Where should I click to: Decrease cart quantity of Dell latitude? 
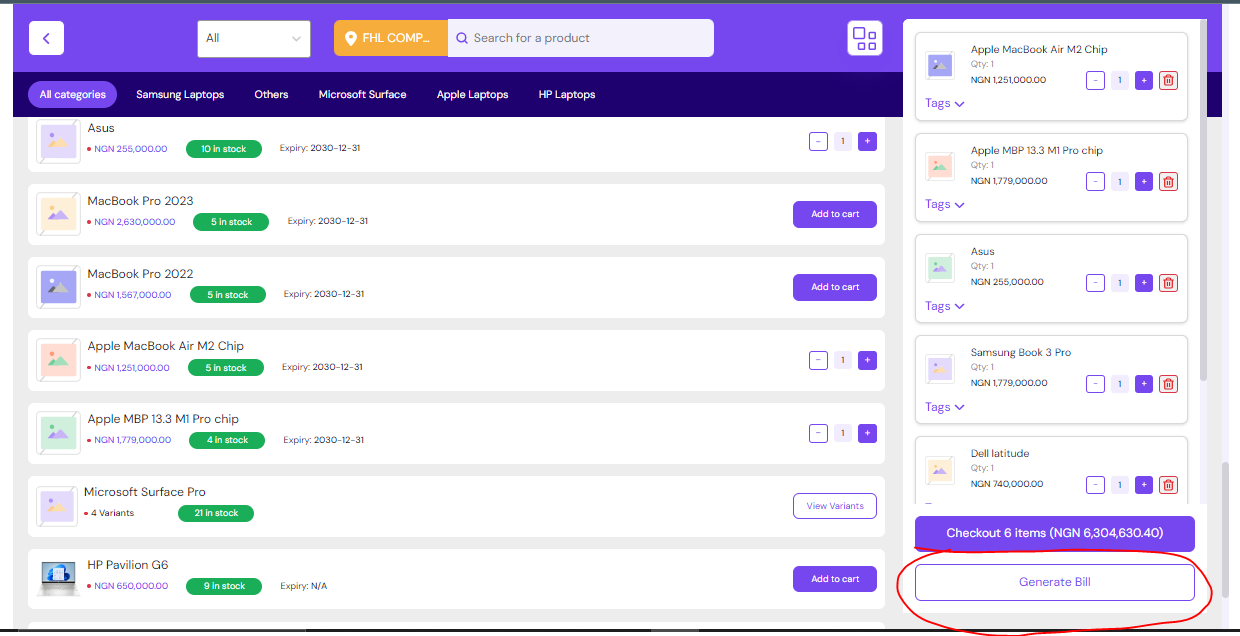tap(1095, 485)
